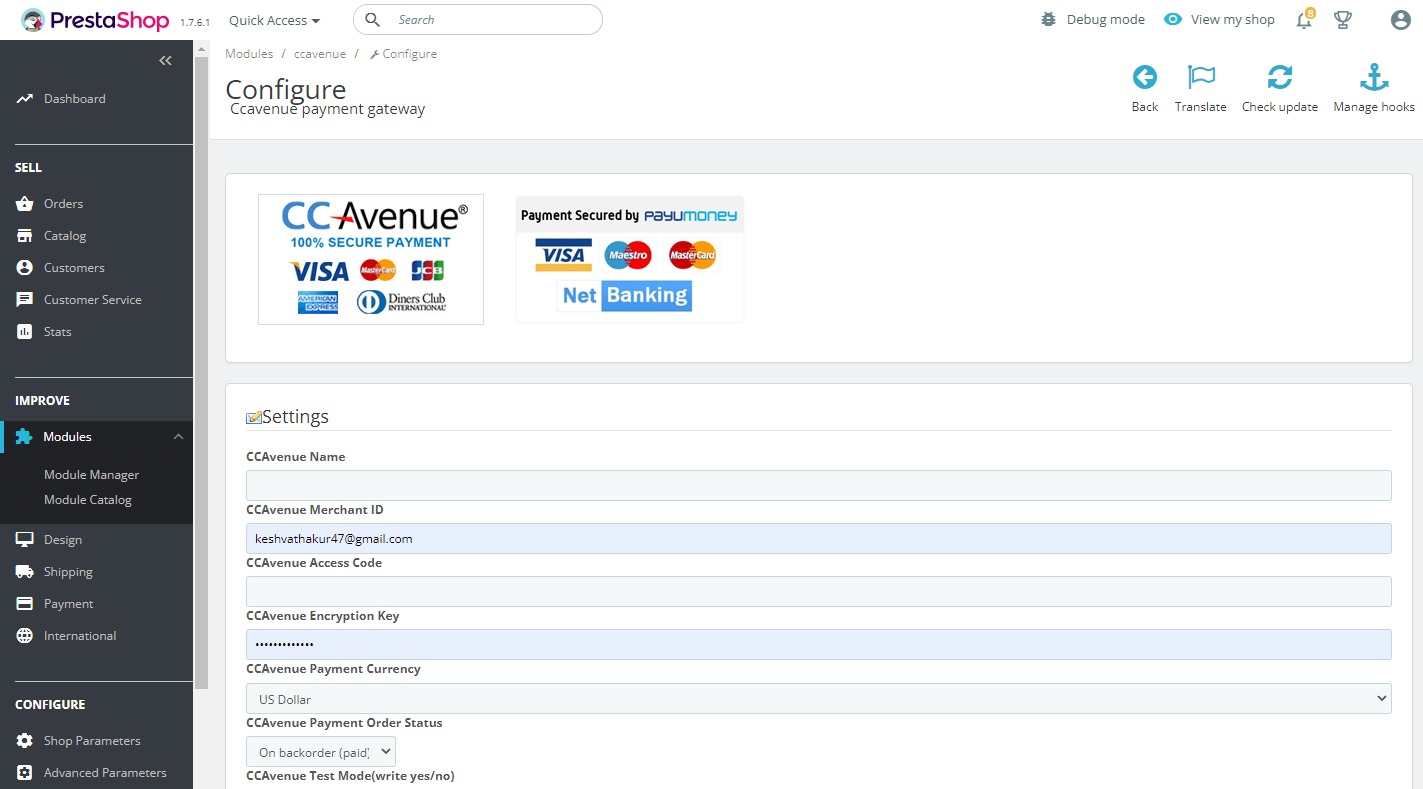
Task: Open the user profile avatar icon
Action: tap(1400, 20)
